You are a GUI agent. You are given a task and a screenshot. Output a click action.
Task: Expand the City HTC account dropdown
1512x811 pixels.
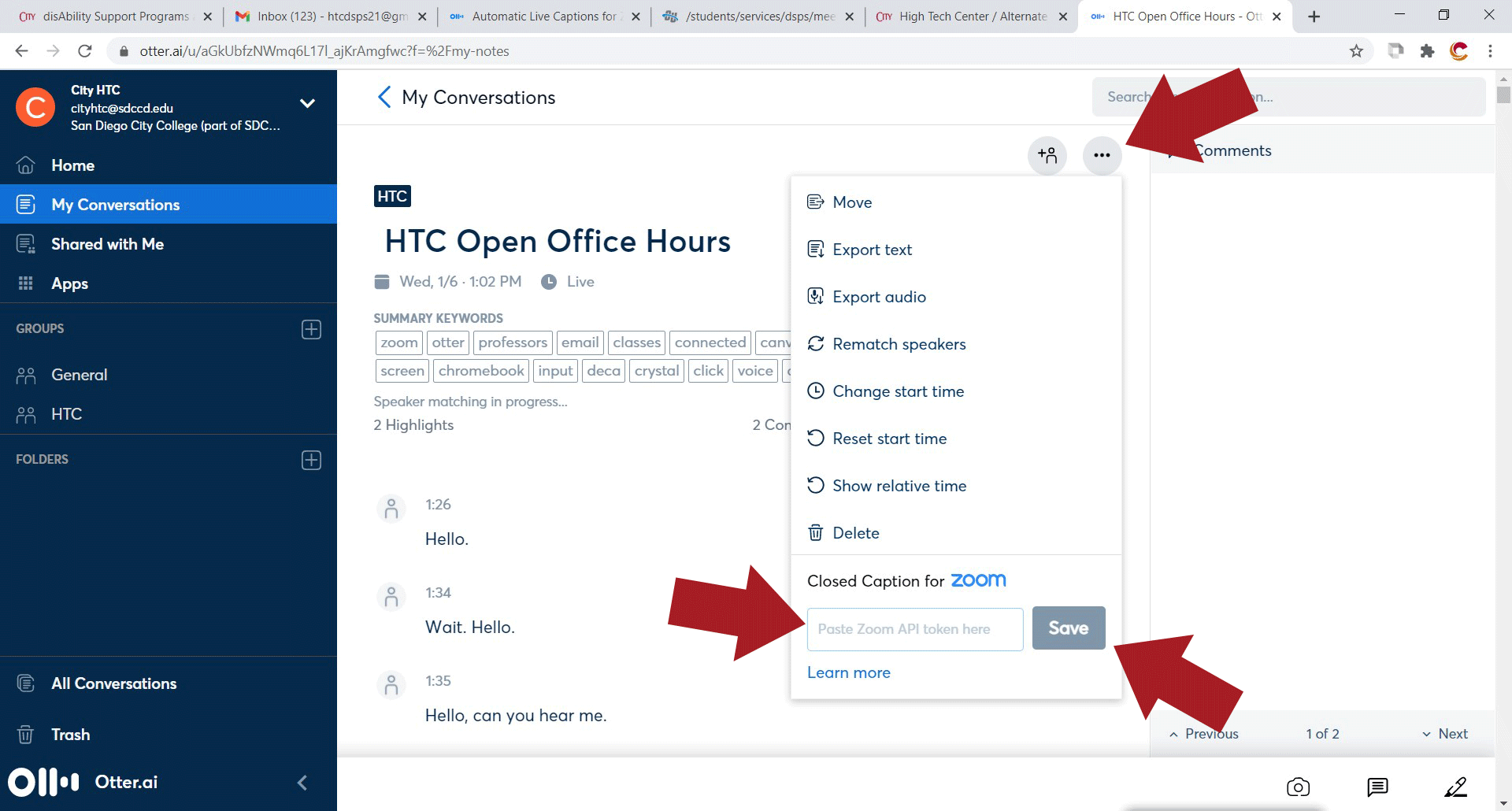tap(307, 104)
